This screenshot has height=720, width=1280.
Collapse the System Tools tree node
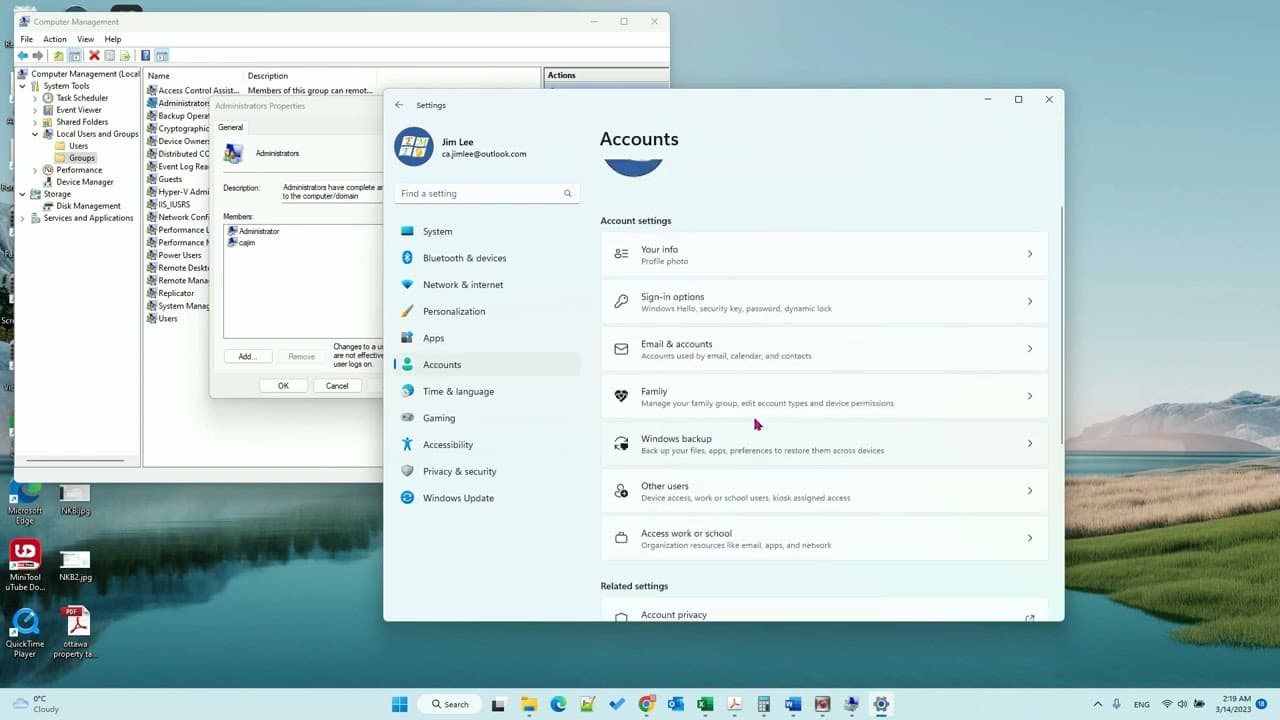tap(23, 86)
